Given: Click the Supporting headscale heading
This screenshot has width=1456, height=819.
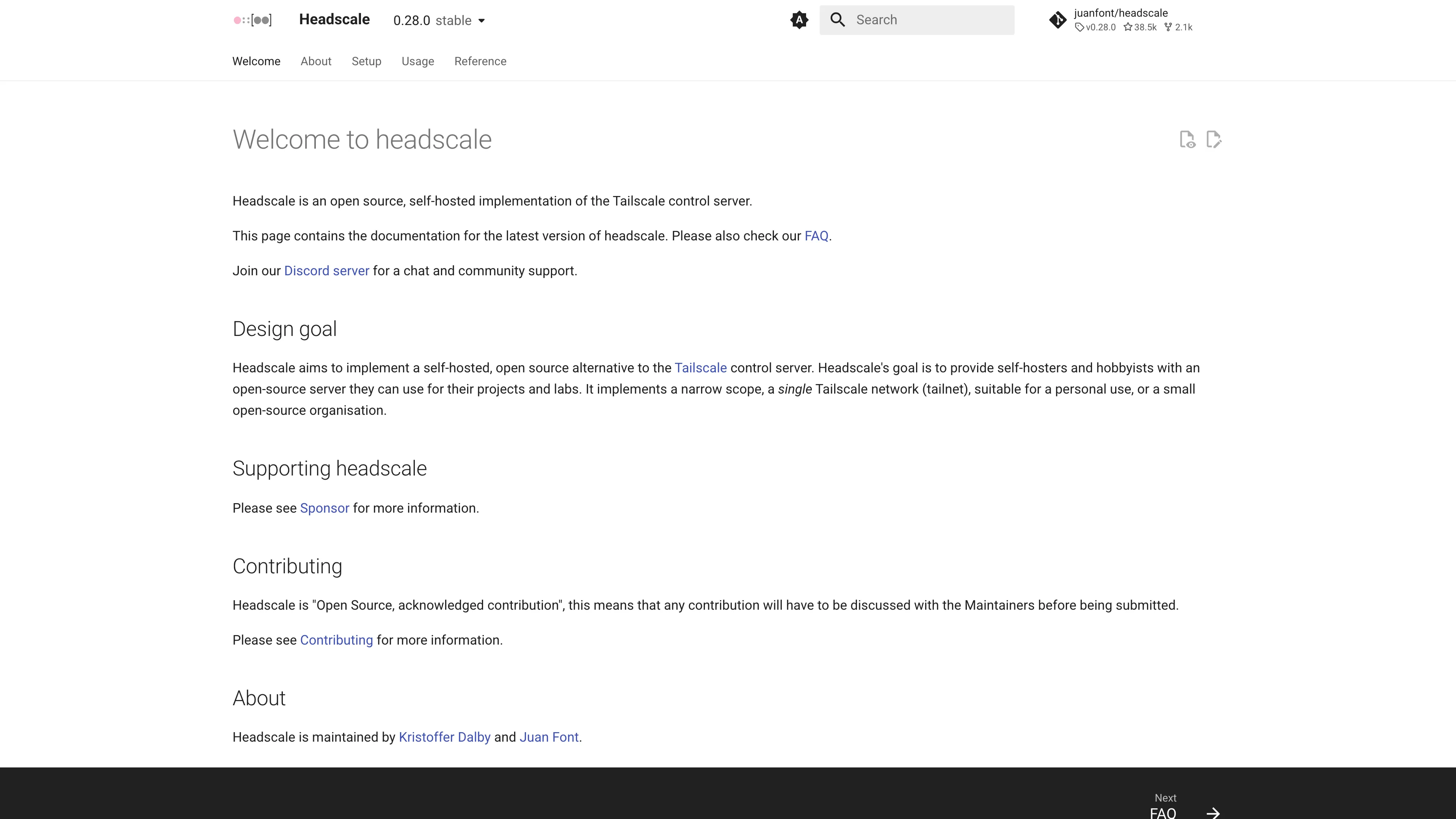Looking at the screenshot, I should (329, 469).
